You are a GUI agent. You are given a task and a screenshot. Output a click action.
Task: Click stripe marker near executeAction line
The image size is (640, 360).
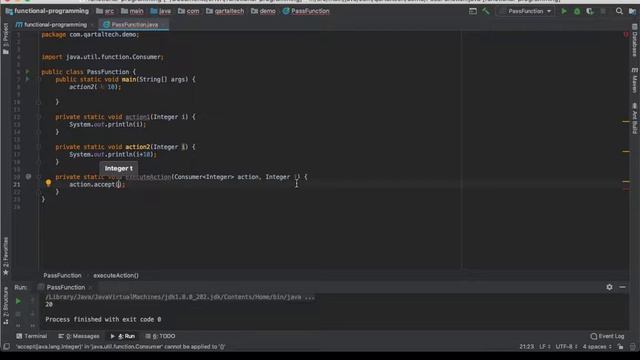pos(626,182)
